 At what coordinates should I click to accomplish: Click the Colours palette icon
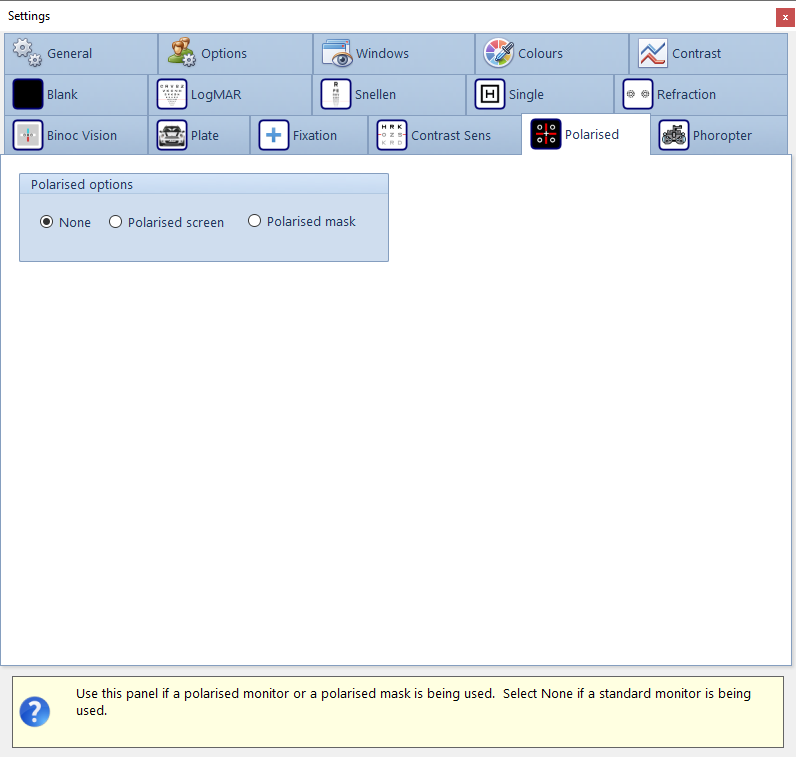[499, 53]
